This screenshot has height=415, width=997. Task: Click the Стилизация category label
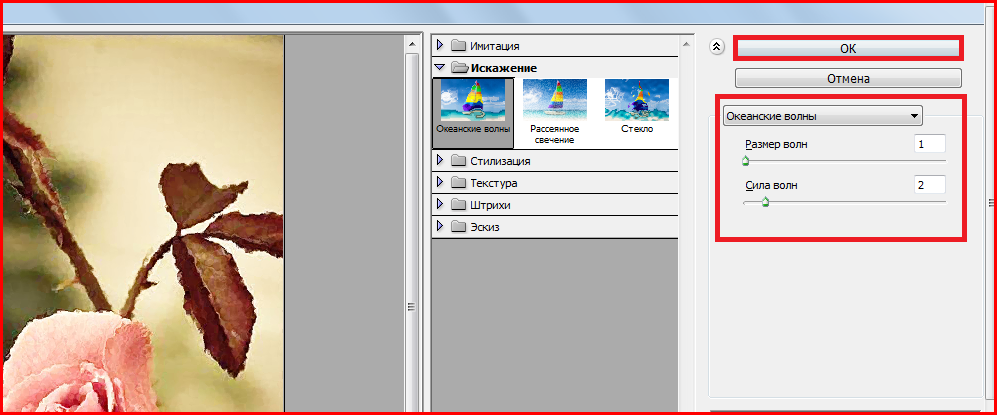(500, 161)
